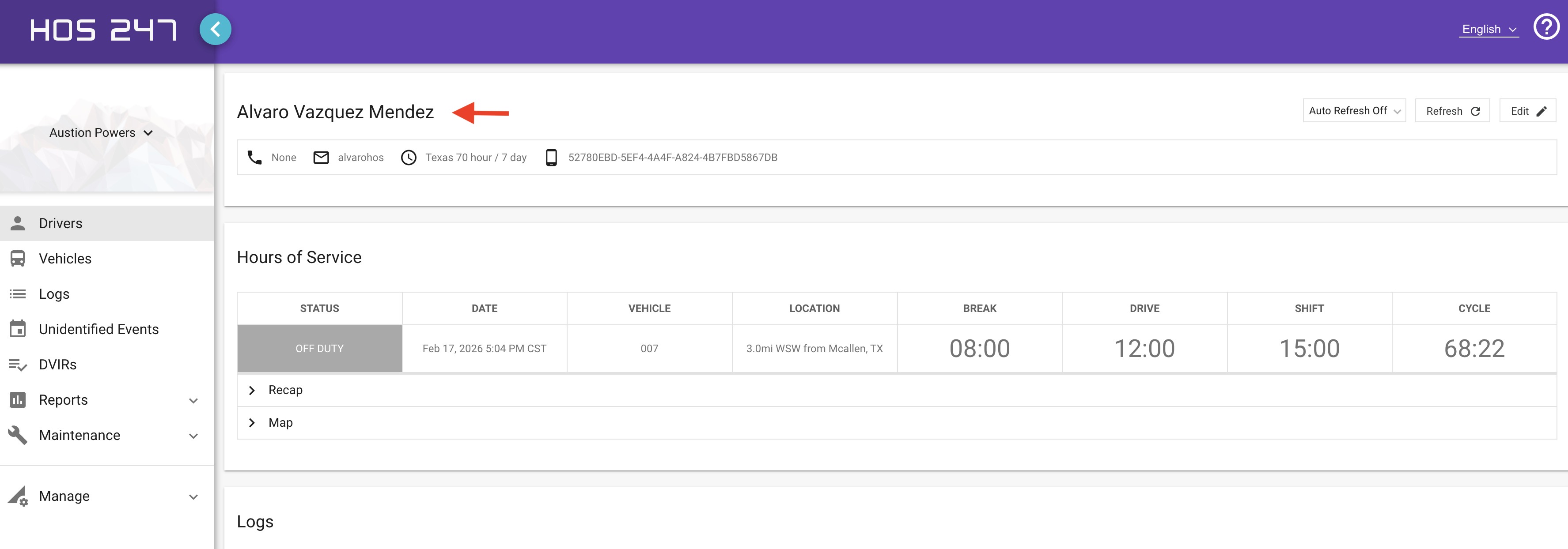
Task: Open Manage in the sidebar
Action: tap(106, 496)
